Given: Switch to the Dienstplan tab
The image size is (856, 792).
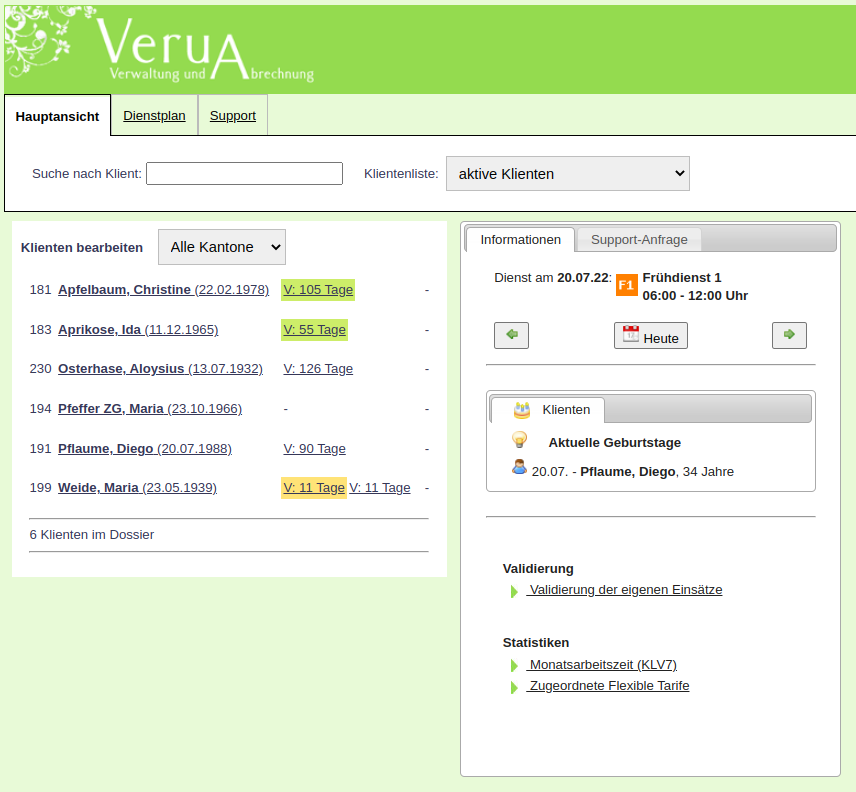Looking at the screenshot, I should pos(154,115).
